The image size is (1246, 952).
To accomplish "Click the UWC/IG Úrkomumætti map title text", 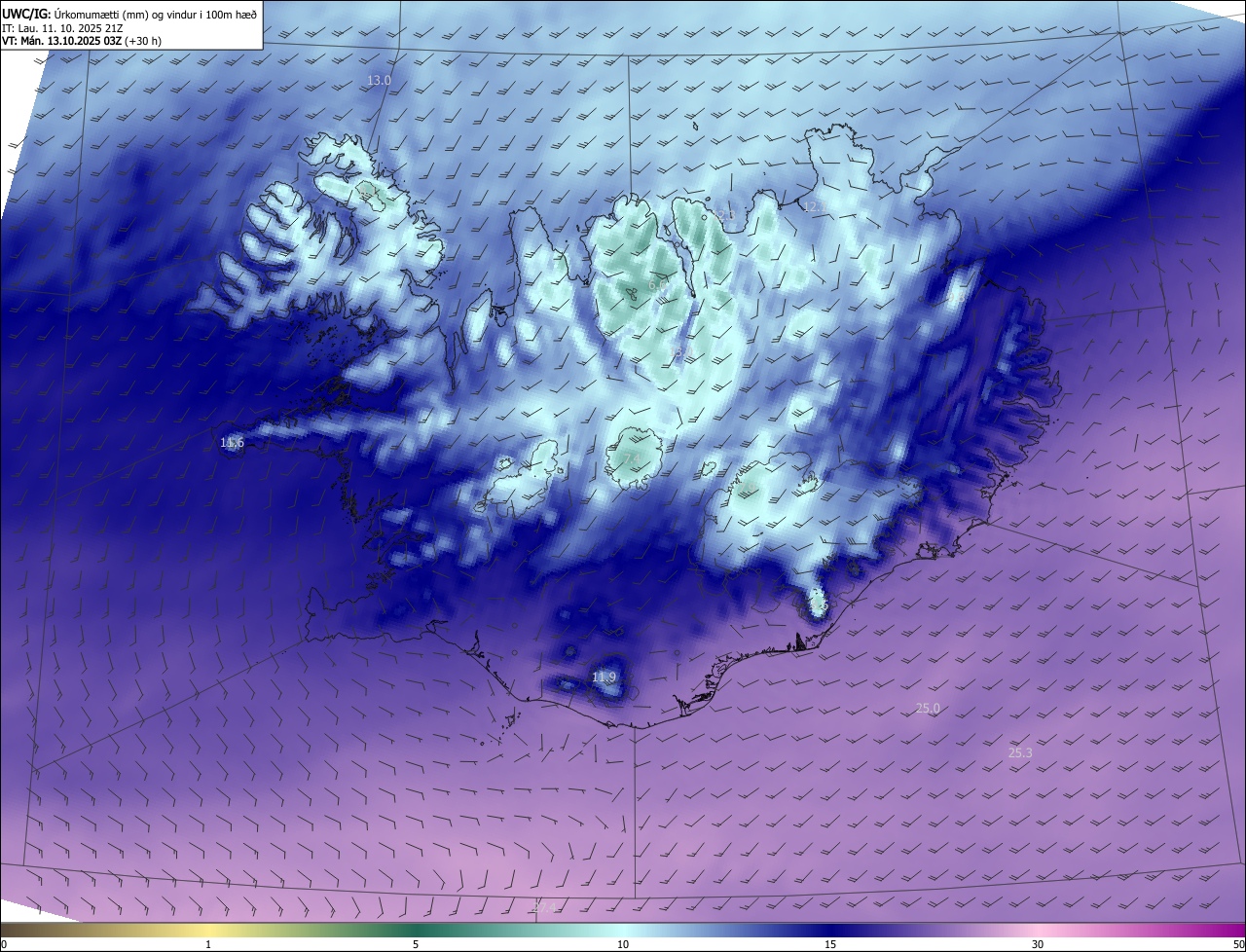I will pos(130,13).
